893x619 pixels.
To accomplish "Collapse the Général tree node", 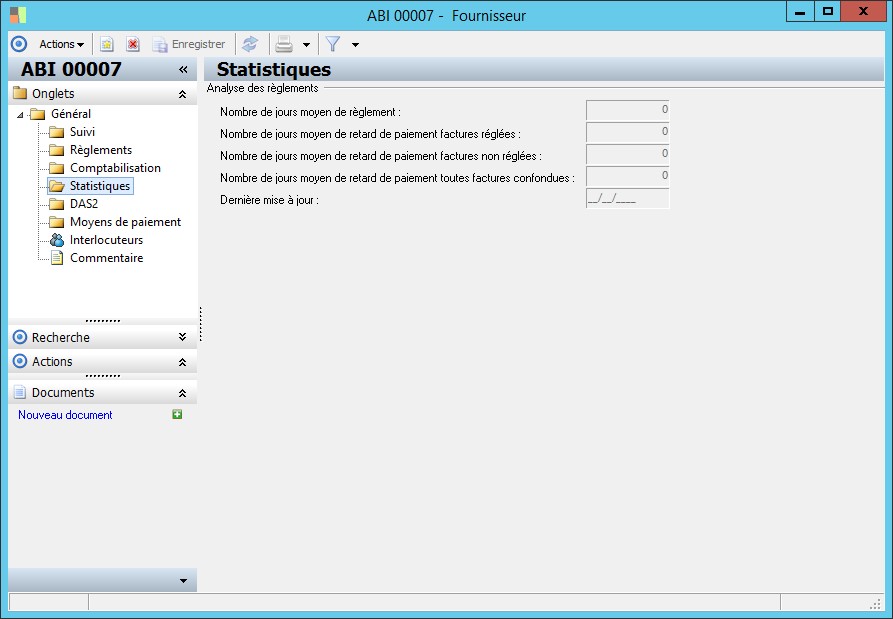I will pos(21,114).
